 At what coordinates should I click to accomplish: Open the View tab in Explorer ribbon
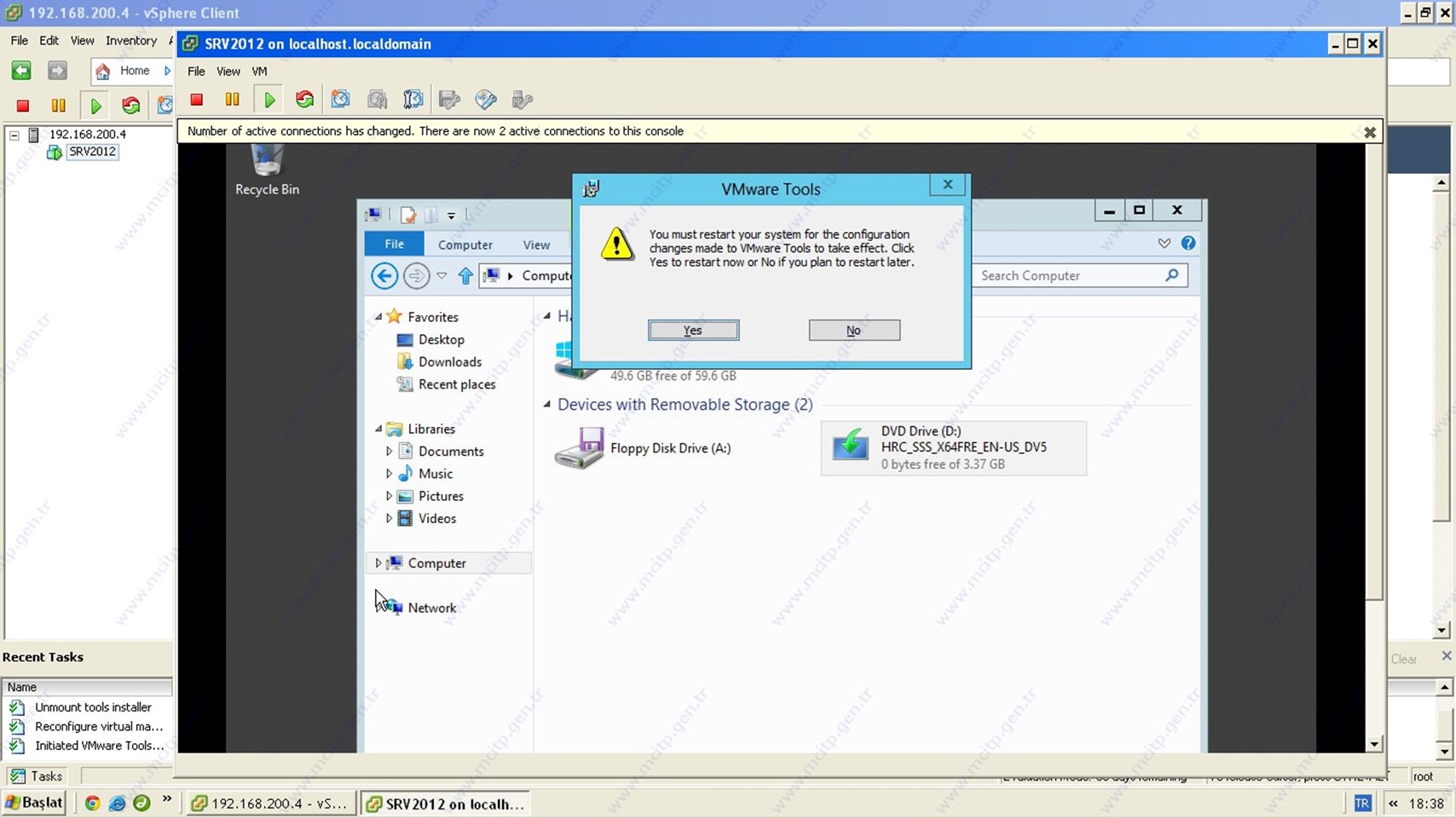point(536,245)
